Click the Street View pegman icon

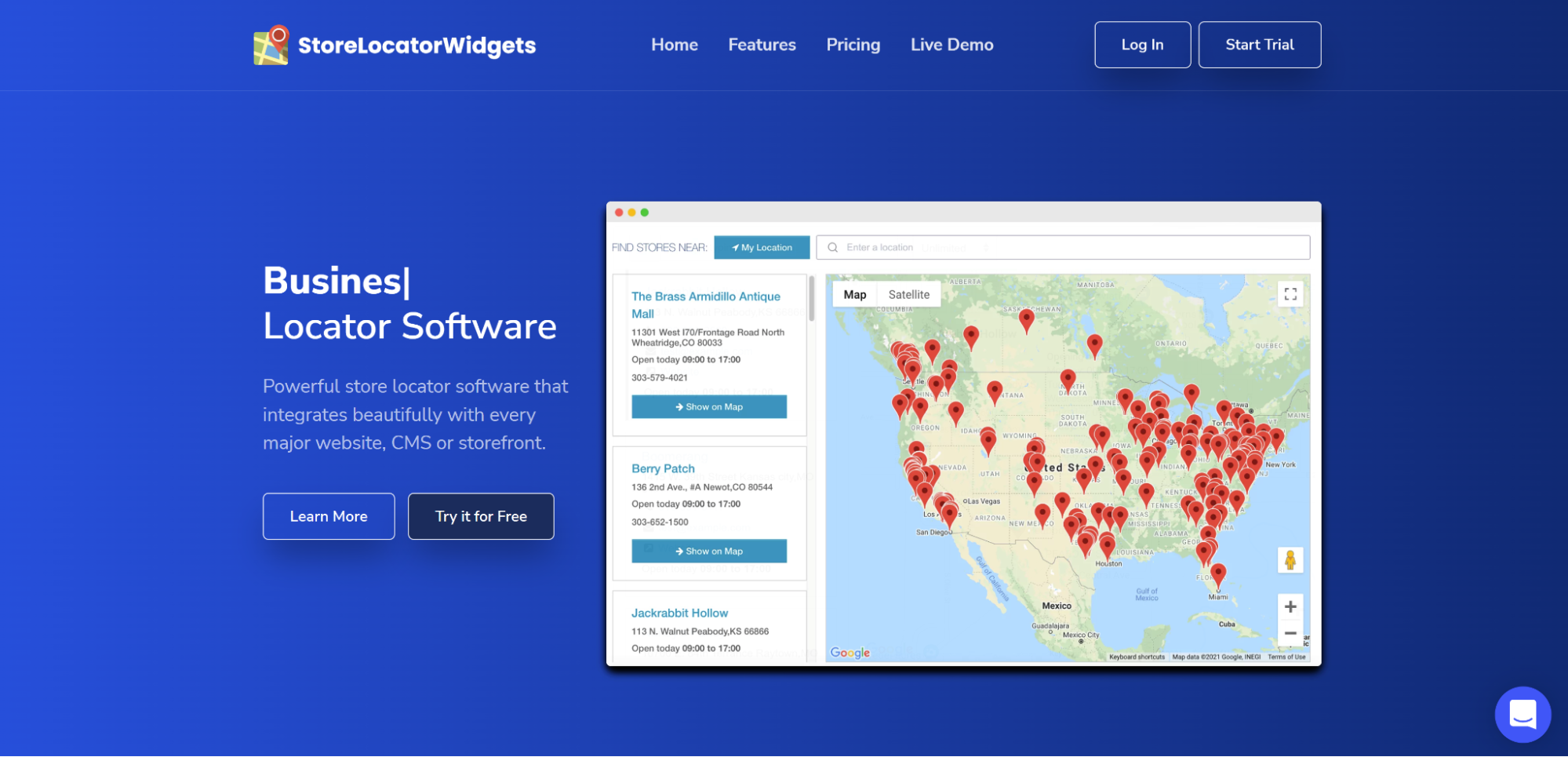1290,560
